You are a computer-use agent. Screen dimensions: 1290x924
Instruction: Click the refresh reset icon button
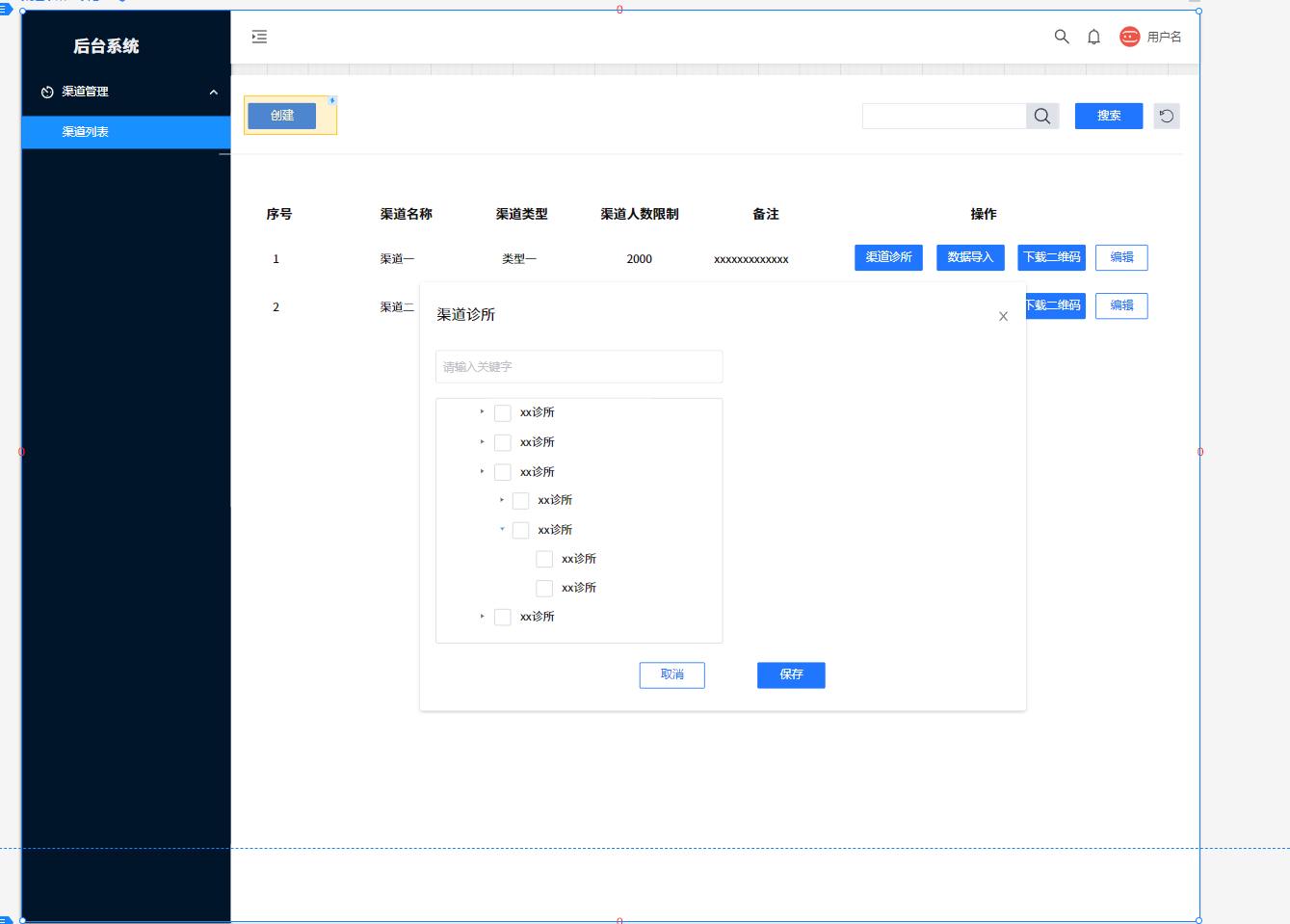[1167, 116]
